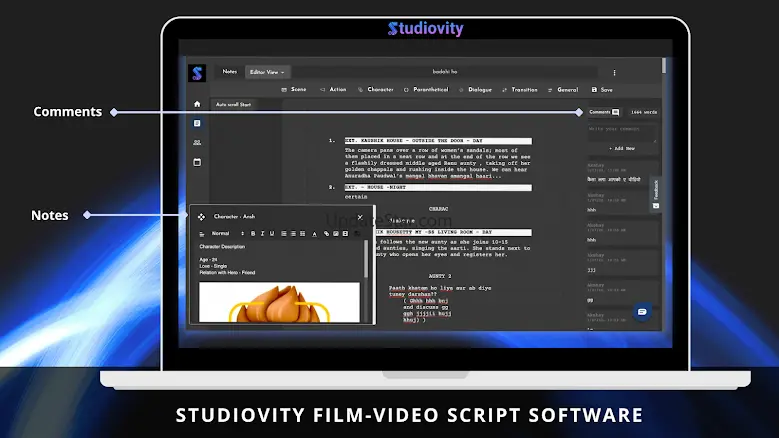Switch to the Notes tab

pyautogui.click(x=230, y=72)
